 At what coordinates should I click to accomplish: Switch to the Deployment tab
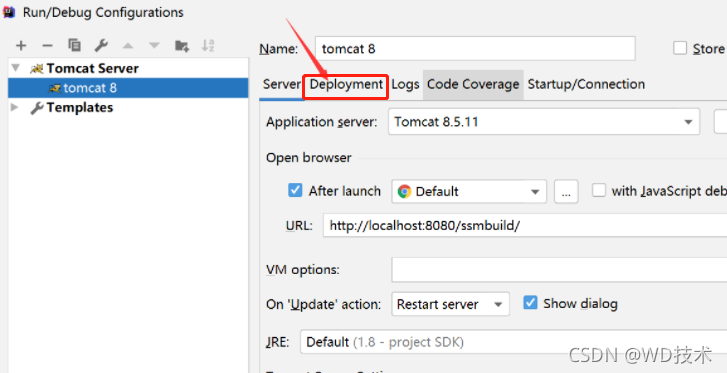[346, 84]
